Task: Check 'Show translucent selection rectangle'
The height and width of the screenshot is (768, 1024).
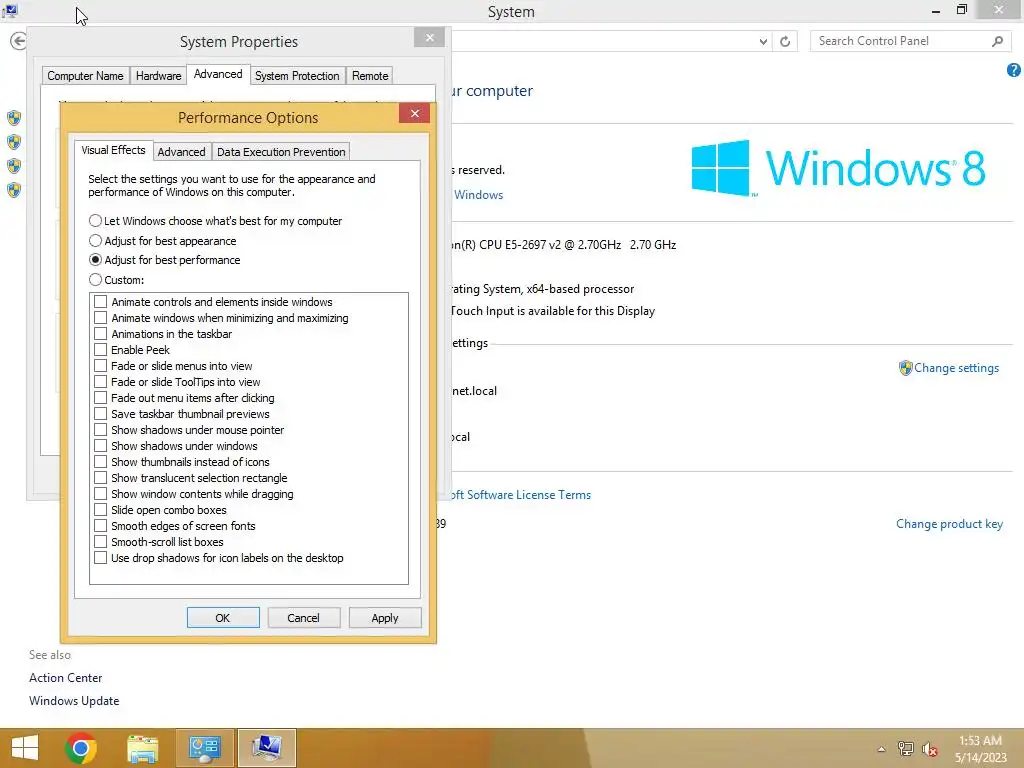Action: tap(101, 477)
